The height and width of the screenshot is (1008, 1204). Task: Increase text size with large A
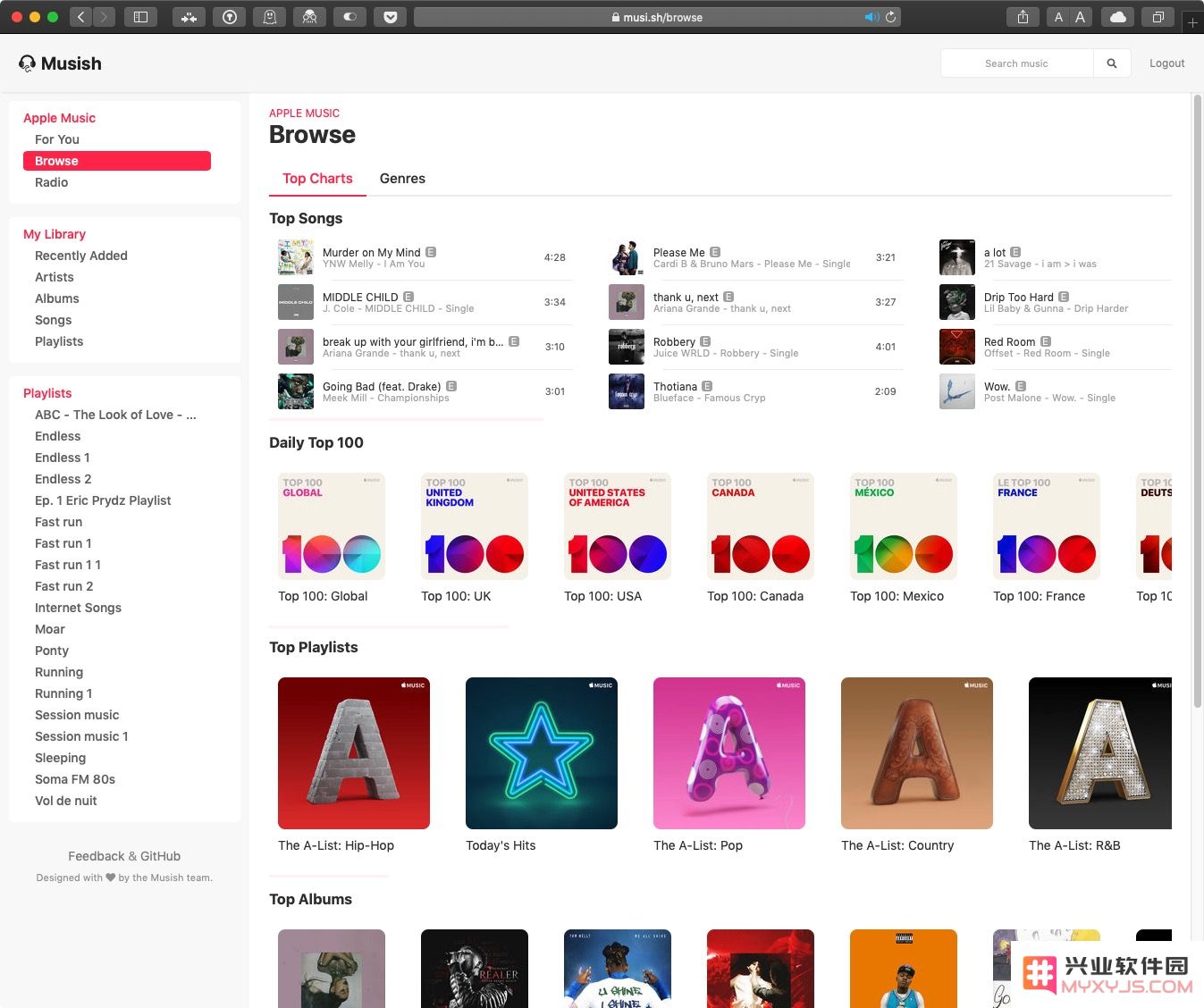pos(1080,17)
